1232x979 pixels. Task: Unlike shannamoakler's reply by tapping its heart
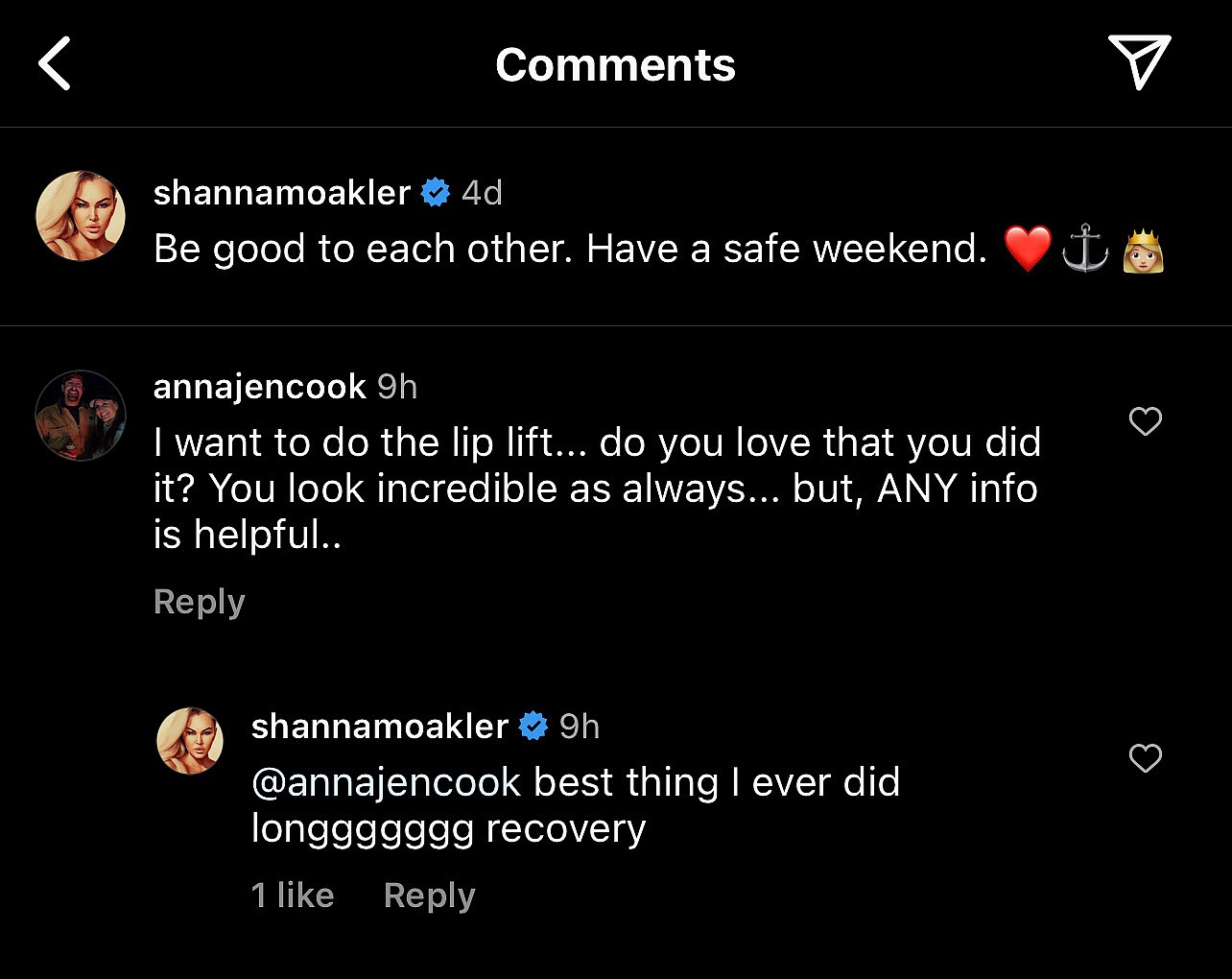[x=1145, y=758]
